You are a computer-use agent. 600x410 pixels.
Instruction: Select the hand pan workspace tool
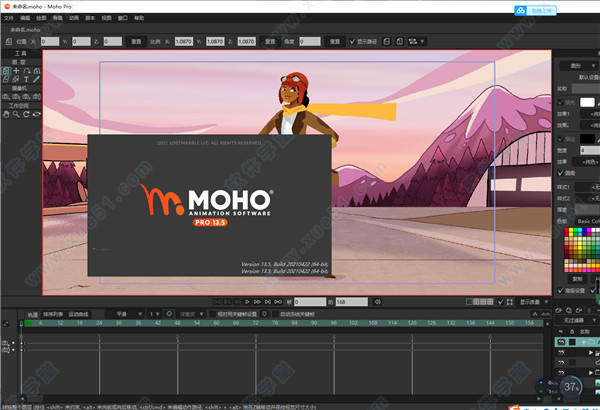[6, 113]
